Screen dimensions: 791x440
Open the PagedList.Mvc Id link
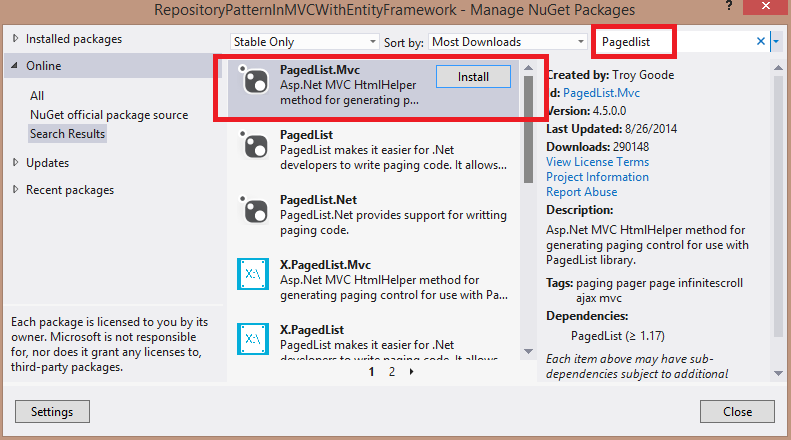click(x=601, y=93)
